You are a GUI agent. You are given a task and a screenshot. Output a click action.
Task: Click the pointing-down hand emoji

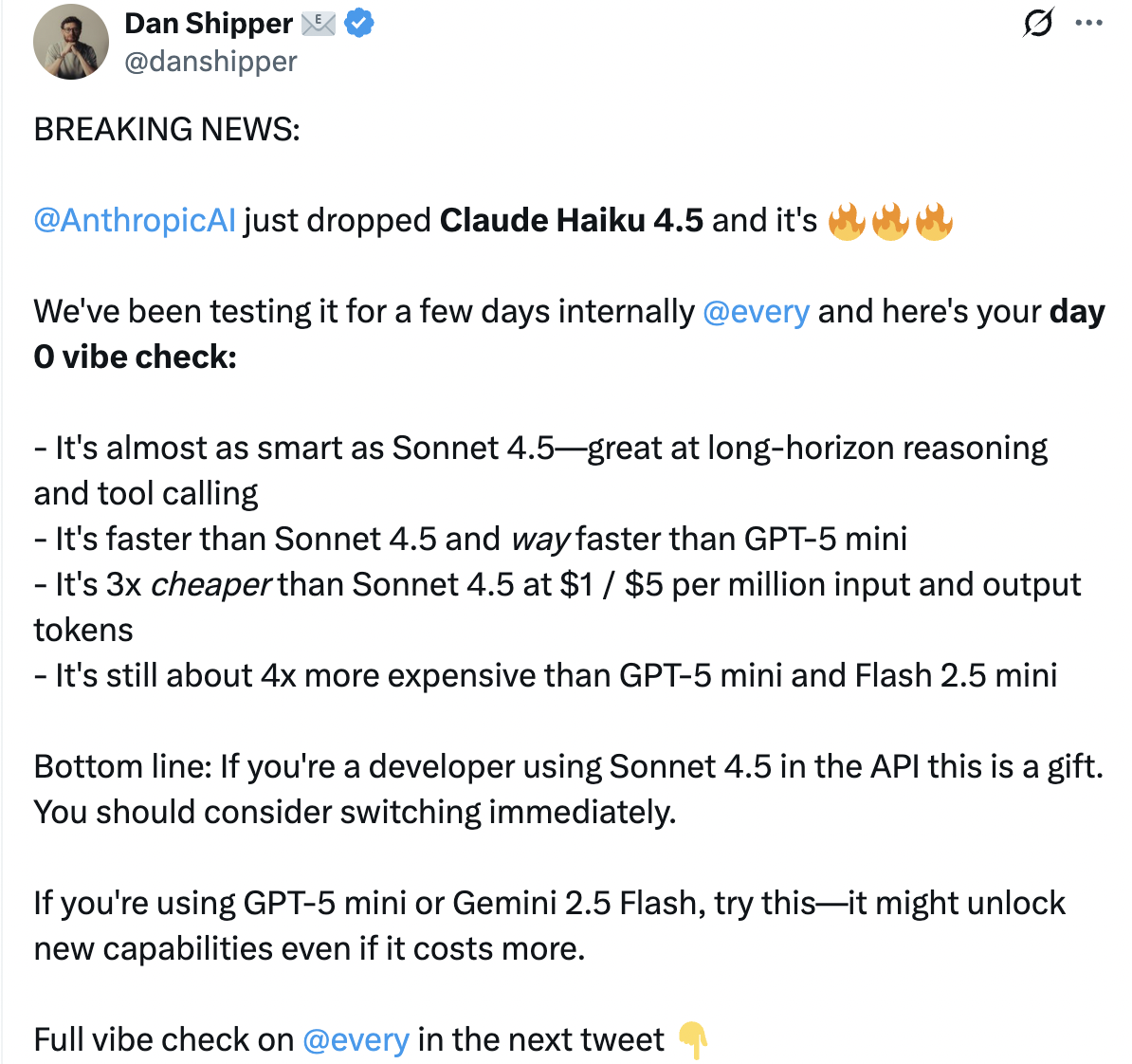pyautogui.click(x=693, y=1040)
